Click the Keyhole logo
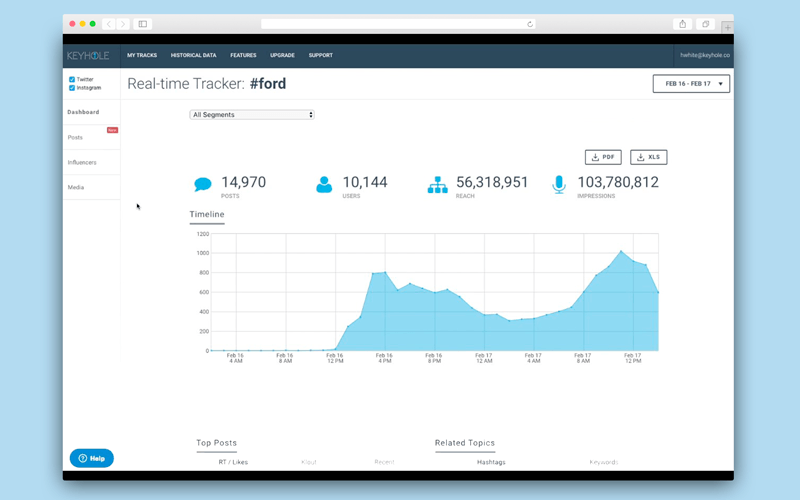 [x=88, y=56]
